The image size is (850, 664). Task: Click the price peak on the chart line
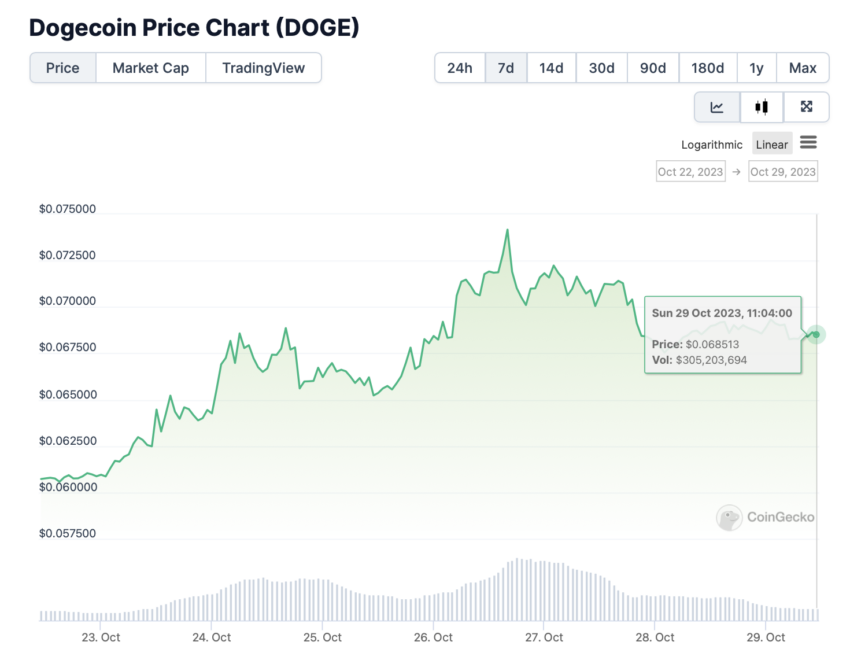pos(507,230)
